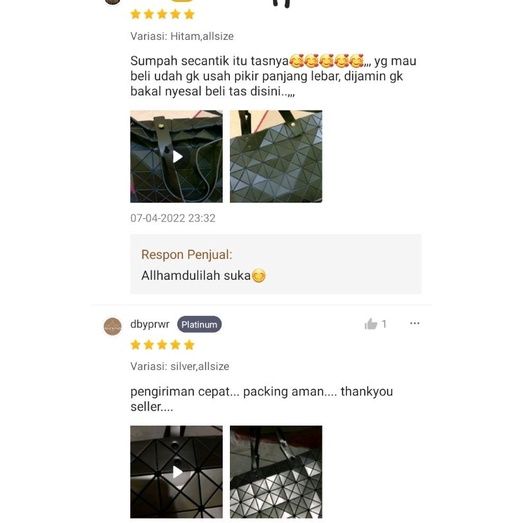This screenshot has width=523, height=523.
Task: Click the Platinum badge next to dbyprwr
Action: [199, 324]
